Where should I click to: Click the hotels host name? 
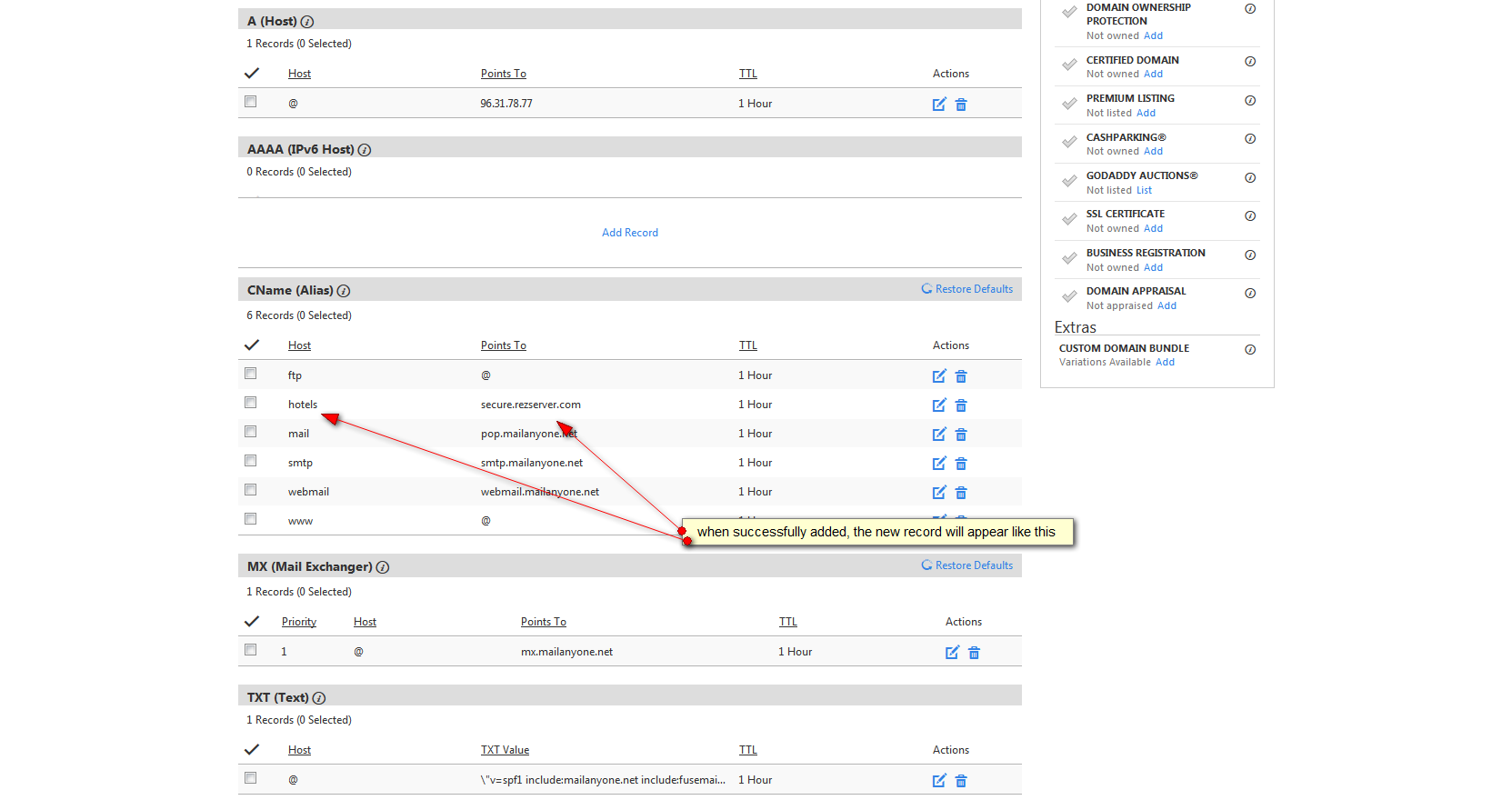point(303,405)
